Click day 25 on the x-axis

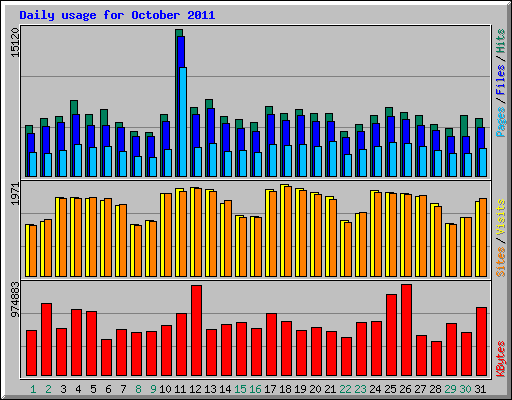pos(390,389)
